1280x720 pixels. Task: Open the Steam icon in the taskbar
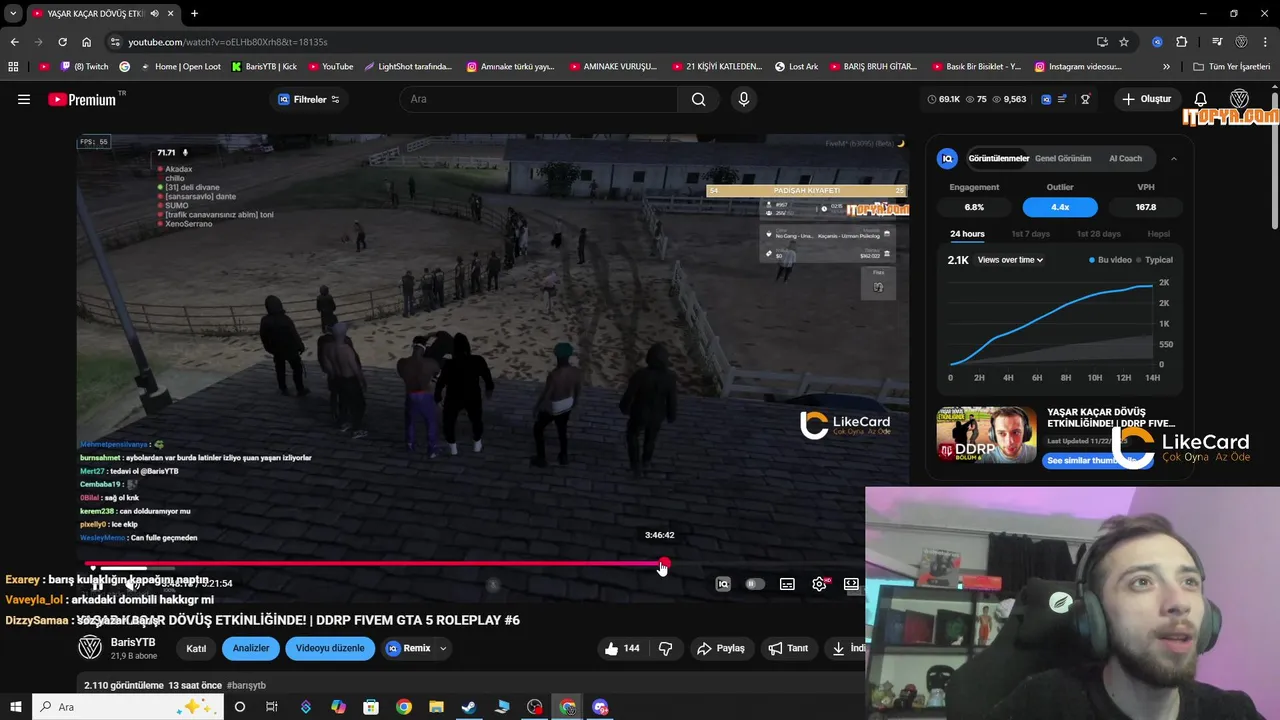click(468, 707)
